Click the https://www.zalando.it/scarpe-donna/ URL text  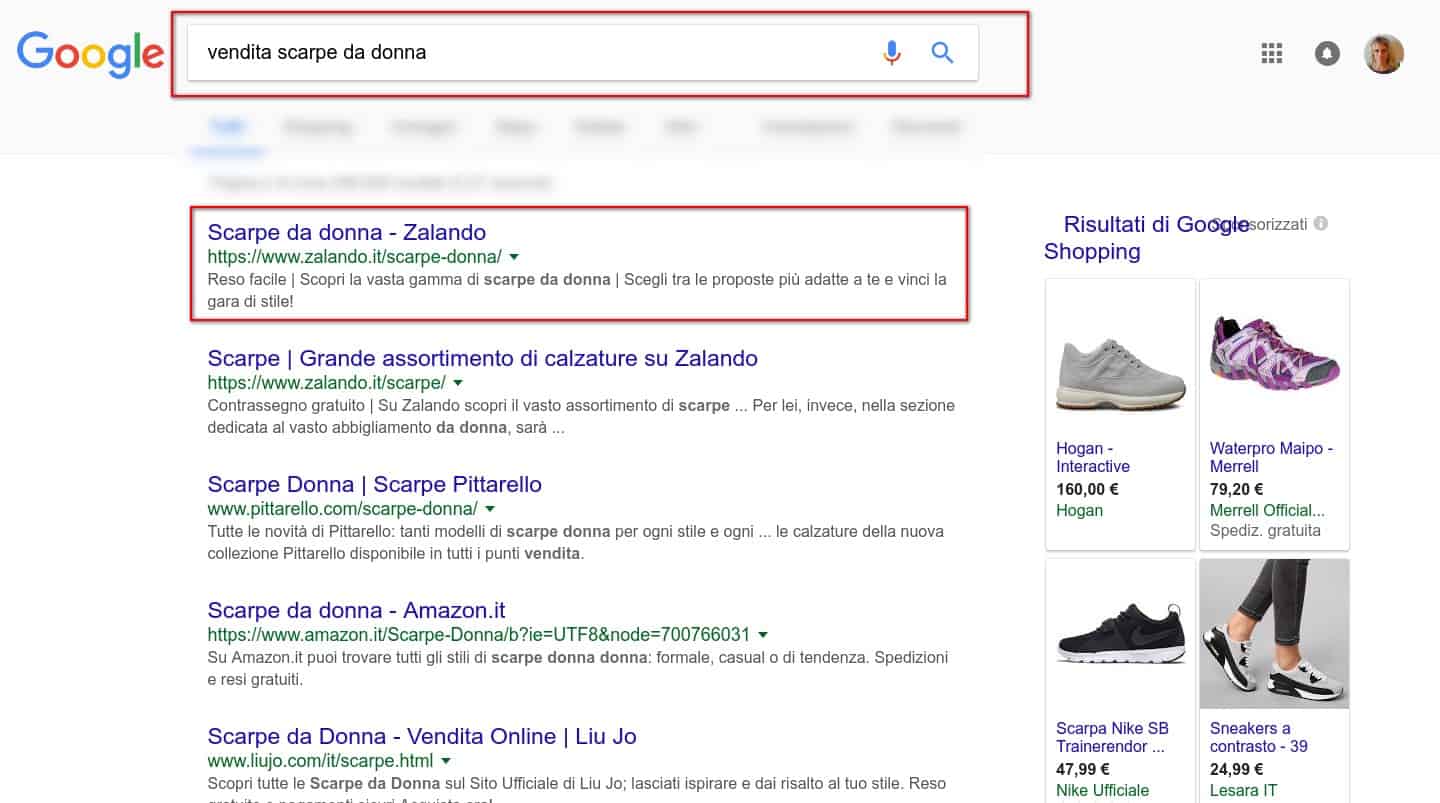[x=354, y=257]
